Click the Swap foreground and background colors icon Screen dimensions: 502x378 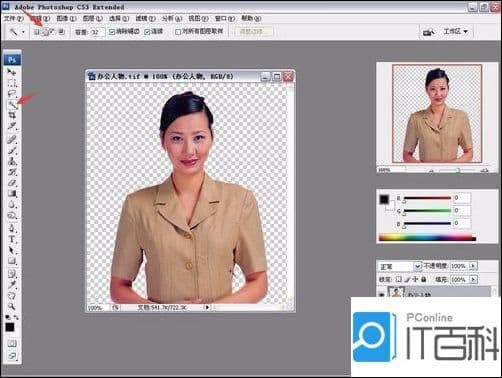[16, 318]
